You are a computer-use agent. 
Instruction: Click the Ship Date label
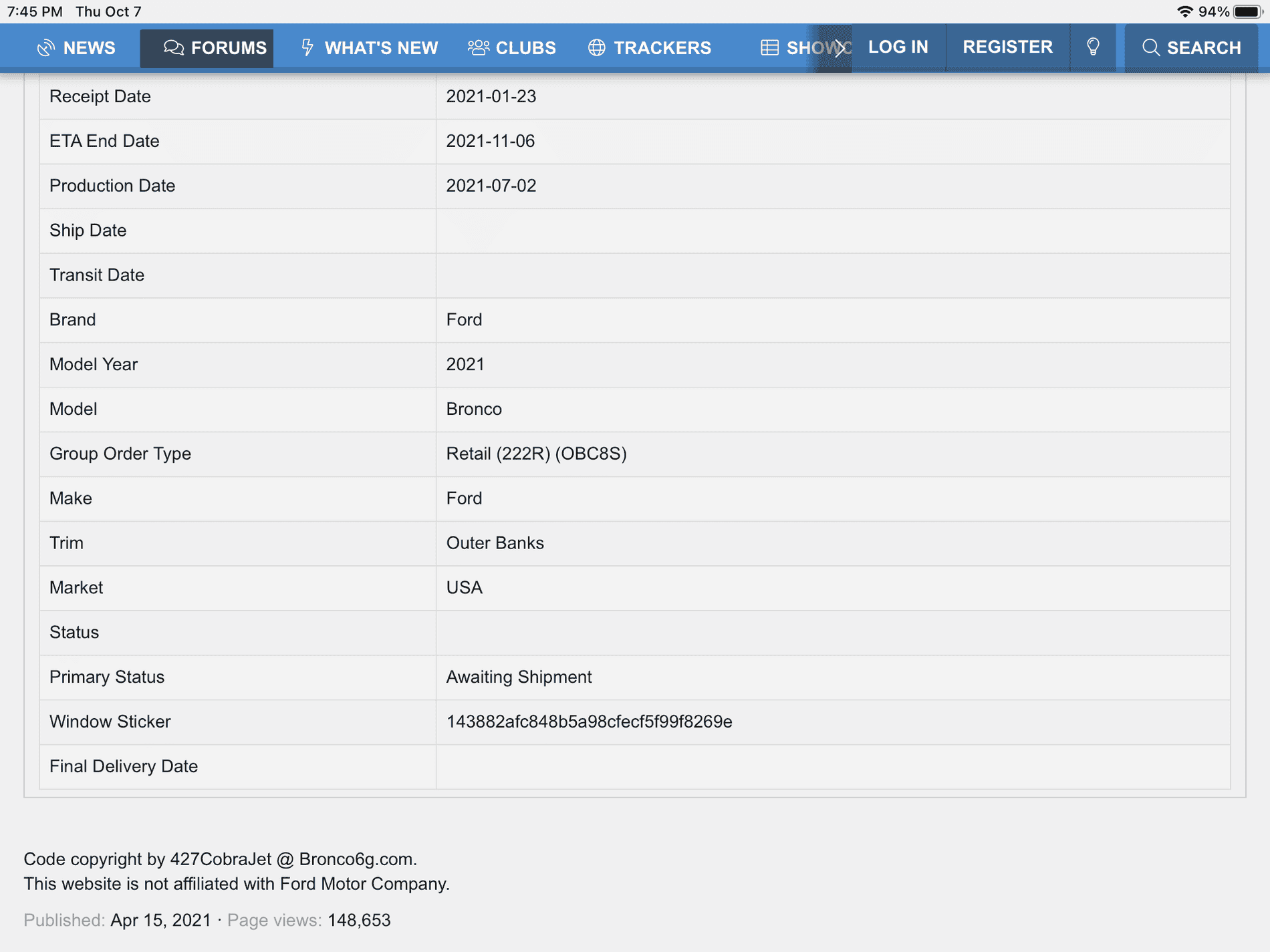(88, 230)
